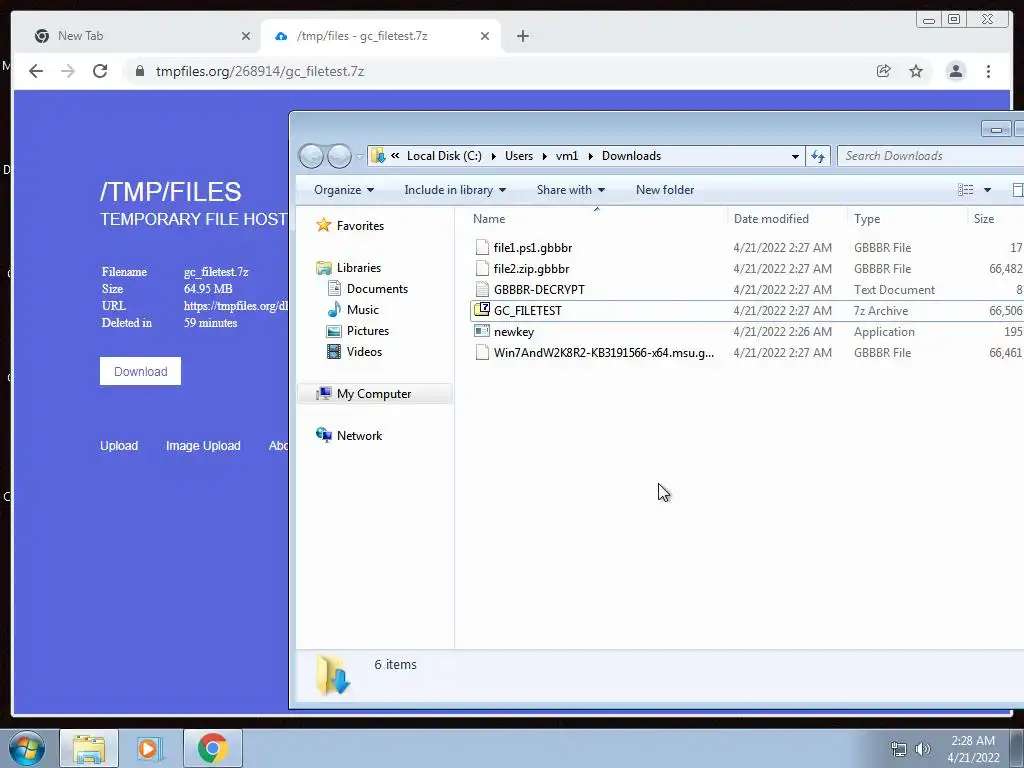The image size is (1024, 768).
Task: Open the Share with menu
Action: click(571, 189)
